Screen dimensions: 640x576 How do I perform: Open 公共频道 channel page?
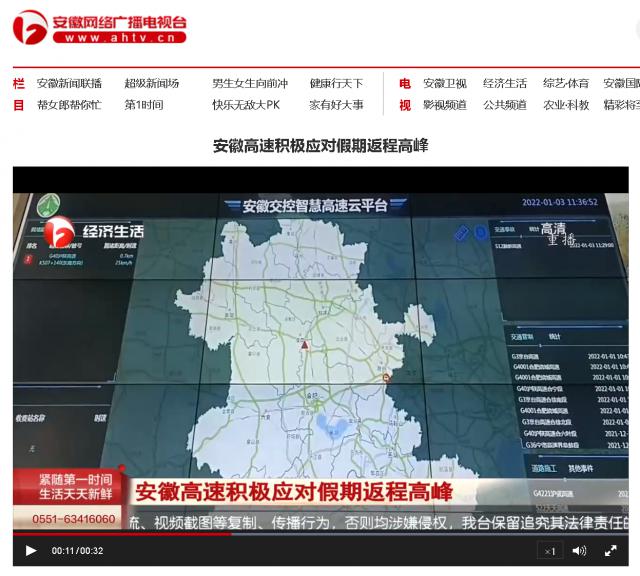505,105
